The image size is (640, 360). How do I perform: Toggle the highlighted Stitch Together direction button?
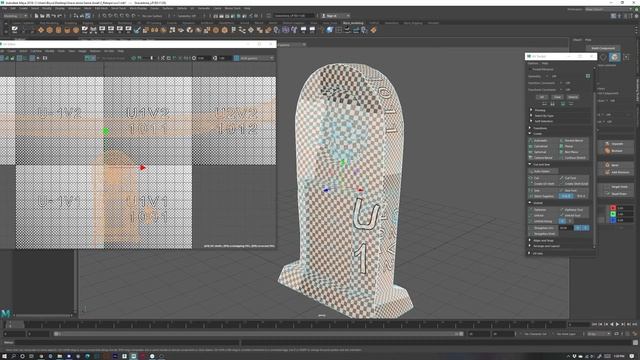pos(567,196)
